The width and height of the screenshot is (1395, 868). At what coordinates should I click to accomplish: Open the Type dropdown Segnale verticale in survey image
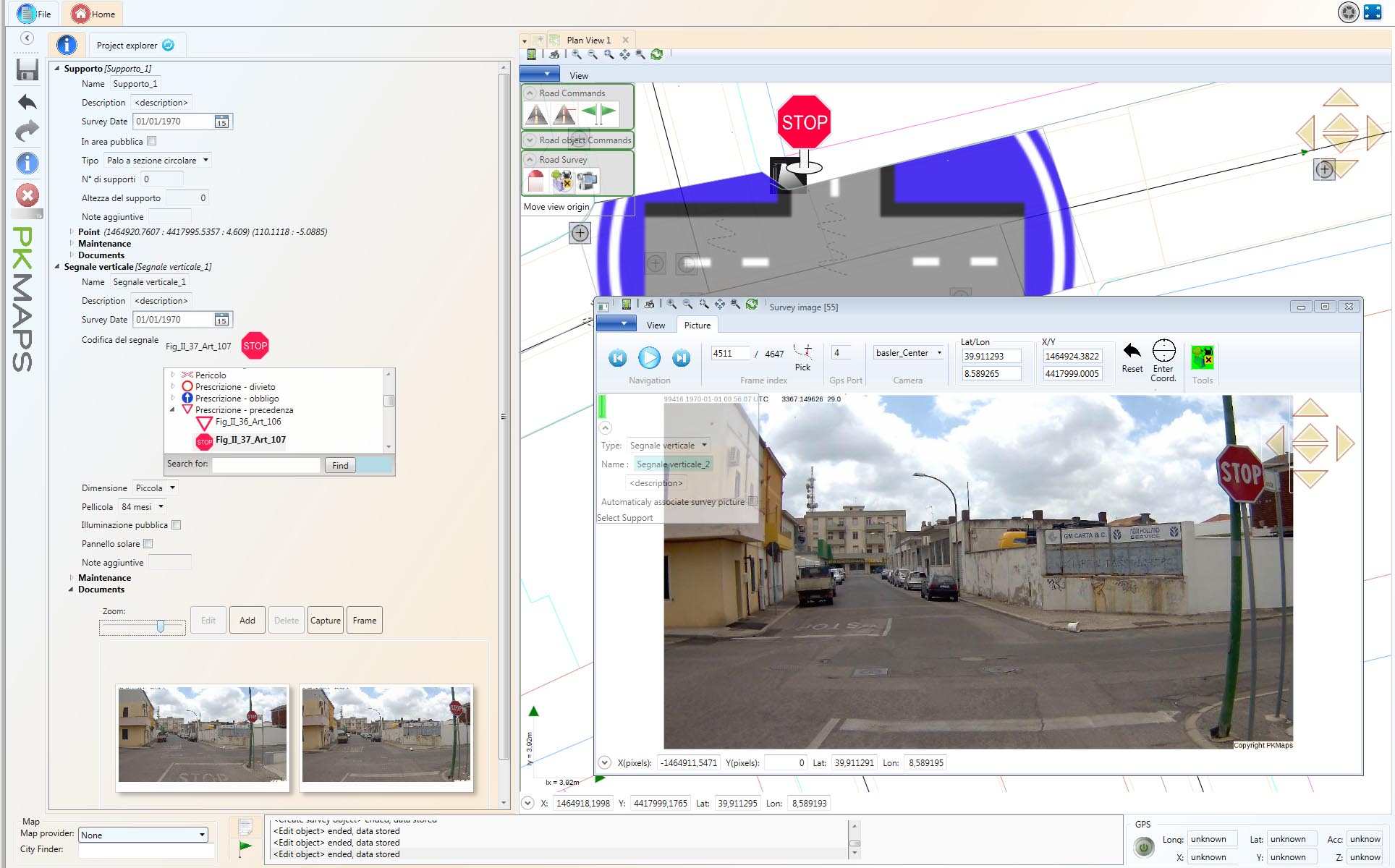coord(668,446)
